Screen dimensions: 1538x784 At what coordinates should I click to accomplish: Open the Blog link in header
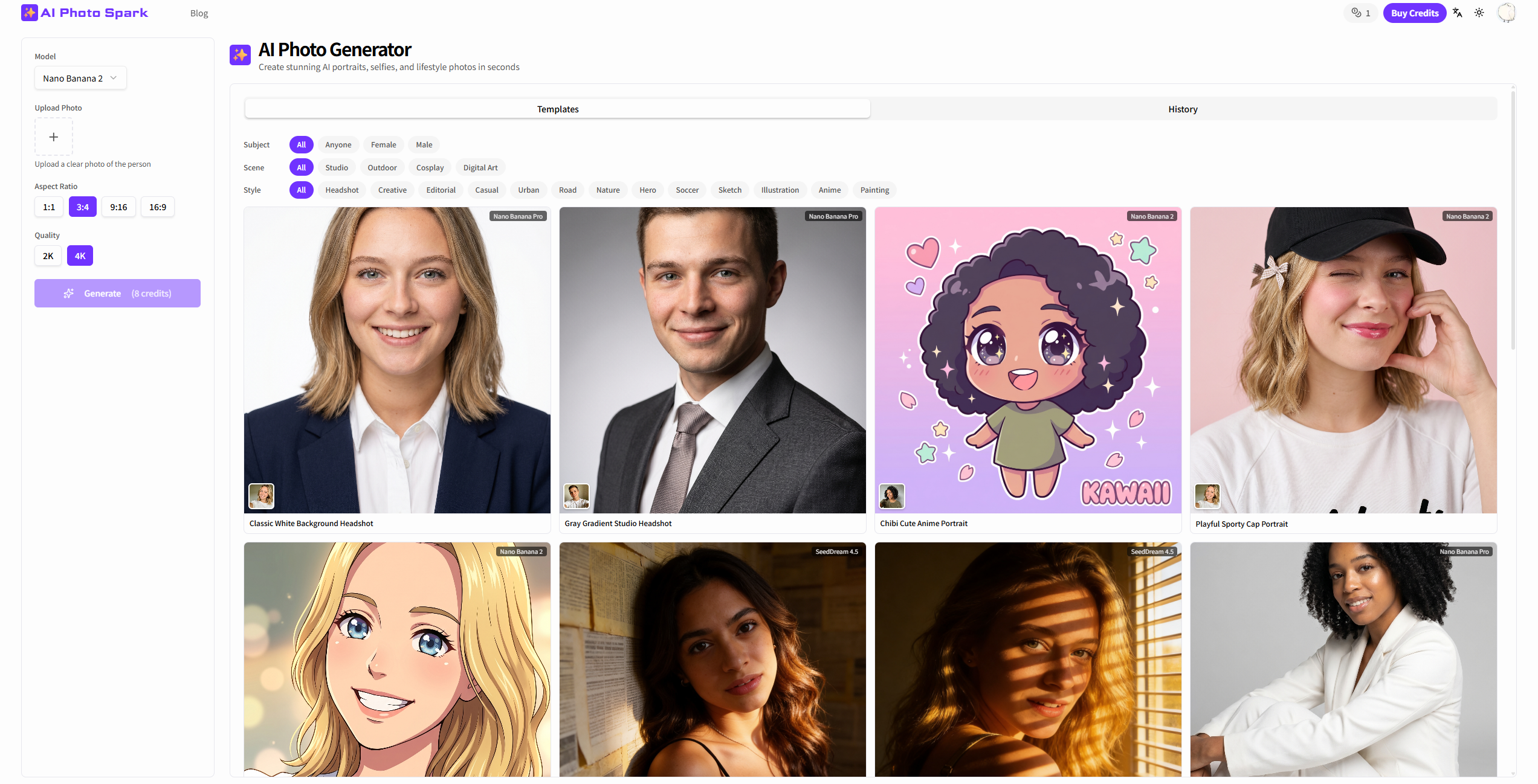coord(199,13)
